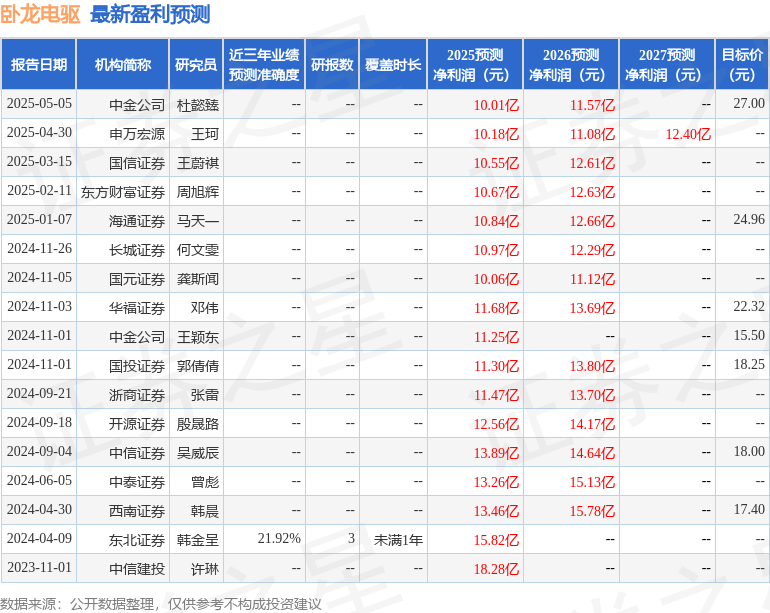
Task: Click the 最新盈利预测 heading
Action: (x=150, y=14)
